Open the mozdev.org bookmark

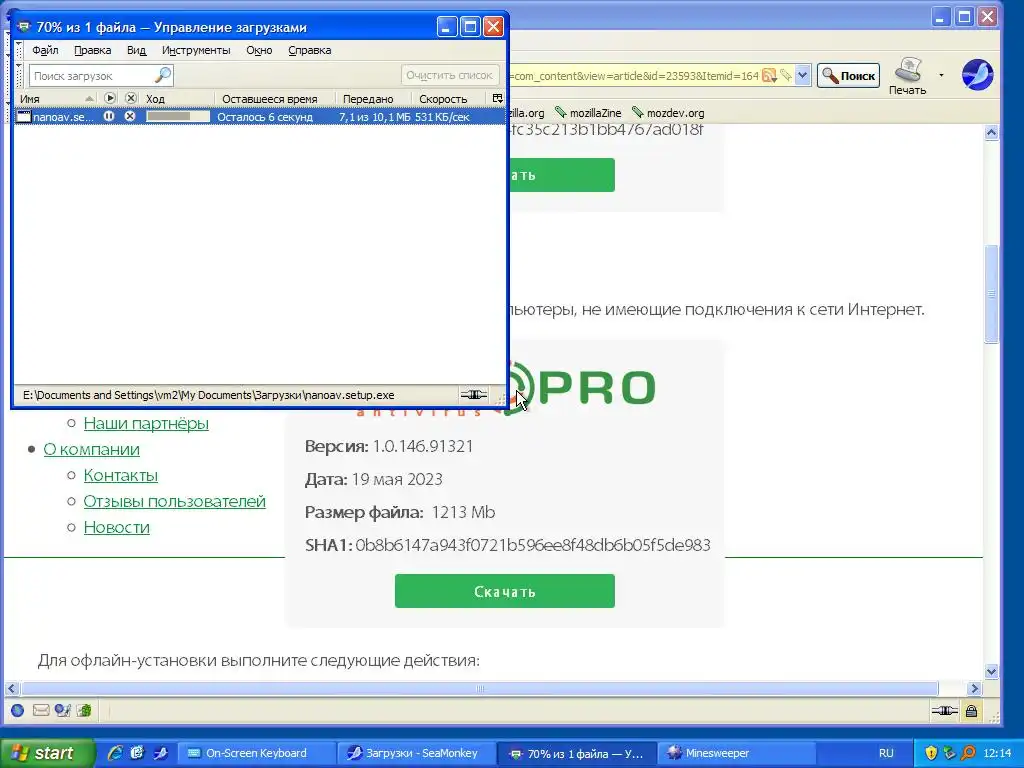pos(668,113)
